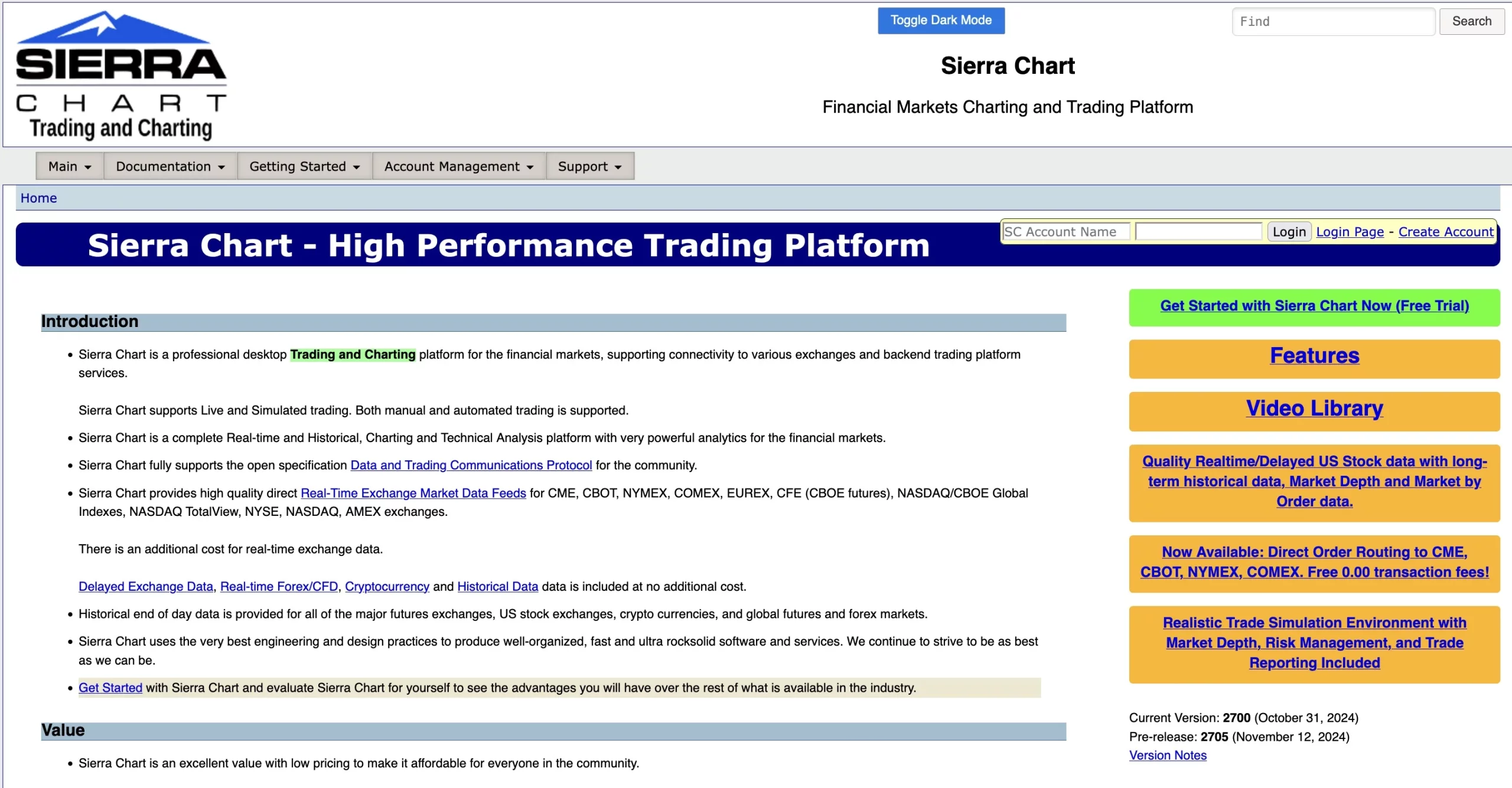Click into the Find search field

[1333, 22]
